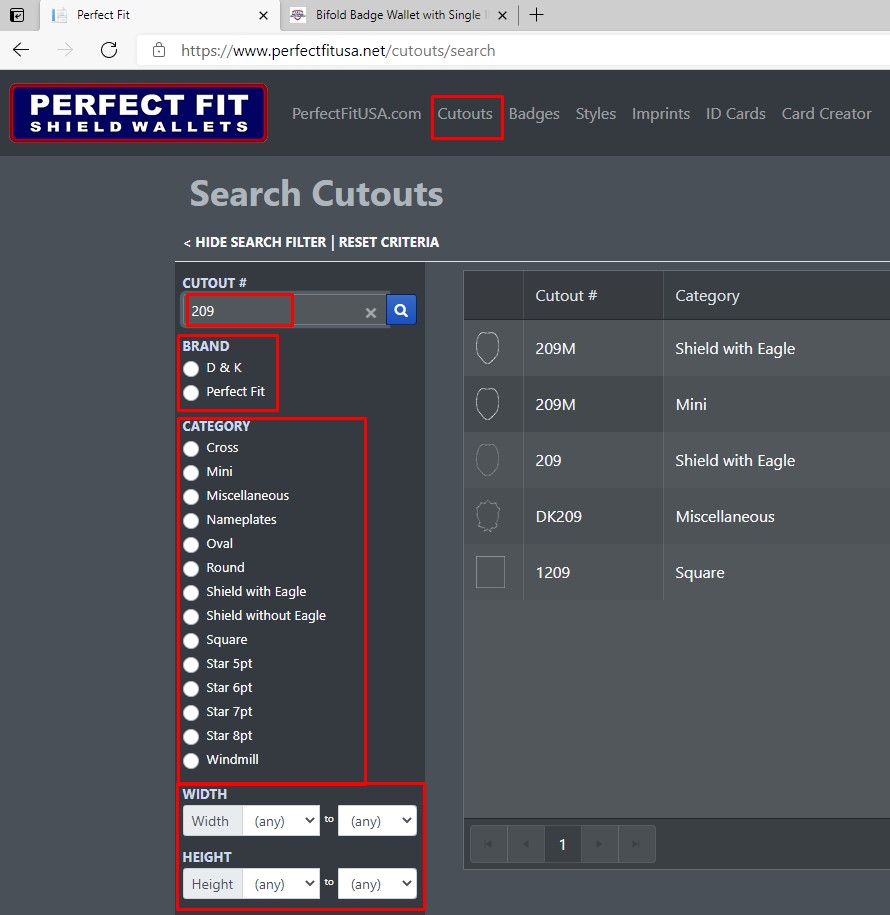The image size is (890, 915).
Task: Select the Shield with Eagle category option
Action: coord(191,593)
